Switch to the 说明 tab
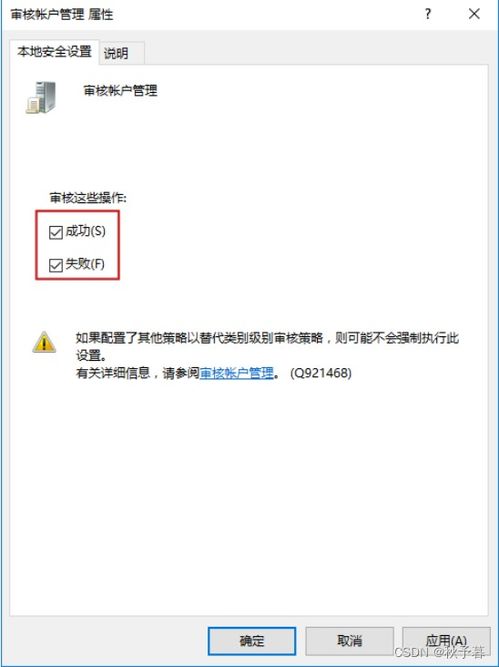Screen dimensions: 499x667 [x=116, y=53]
